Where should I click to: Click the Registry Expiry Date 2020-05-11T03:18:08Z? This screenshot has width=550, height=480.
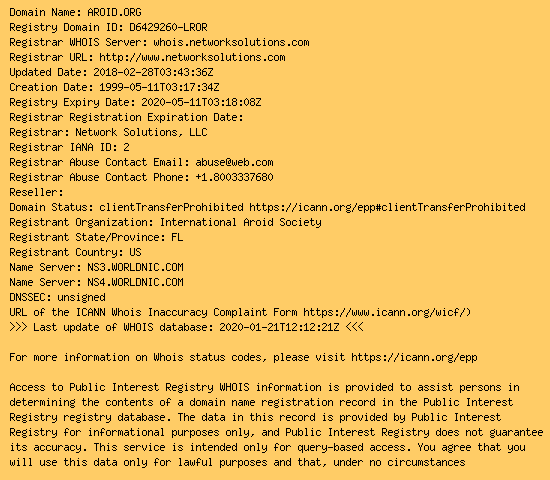point(201,102)
